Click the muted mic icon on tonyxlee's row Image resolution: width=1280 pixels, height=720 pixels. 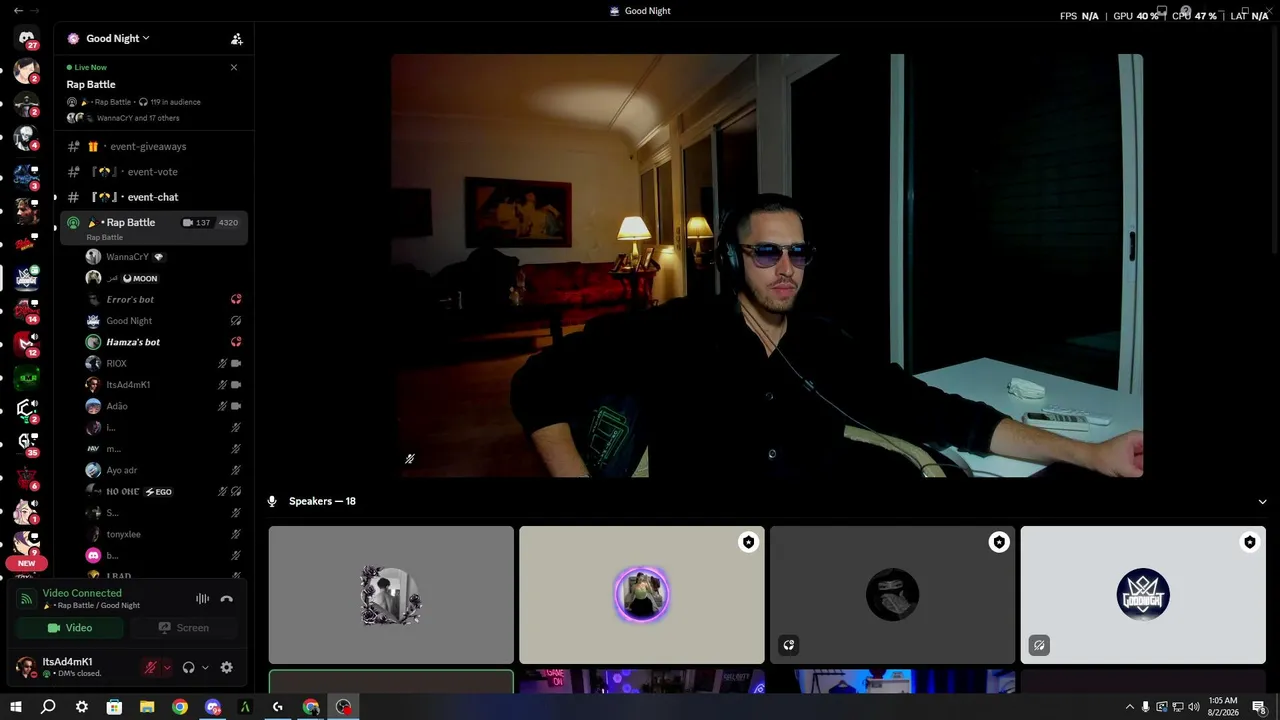tap(236, 534)
